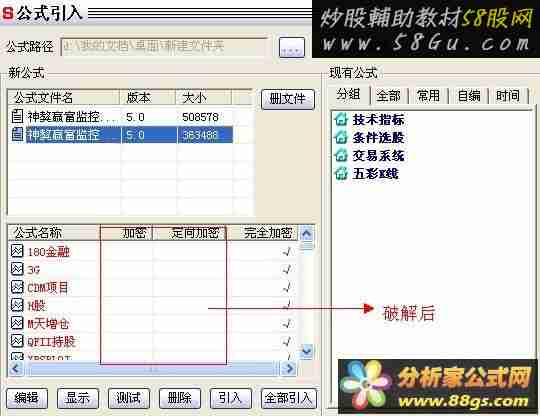Viewport: 540px width, 416px height.
Task: Click the formula list scroll-up arrow
Action: pos(306,233)
